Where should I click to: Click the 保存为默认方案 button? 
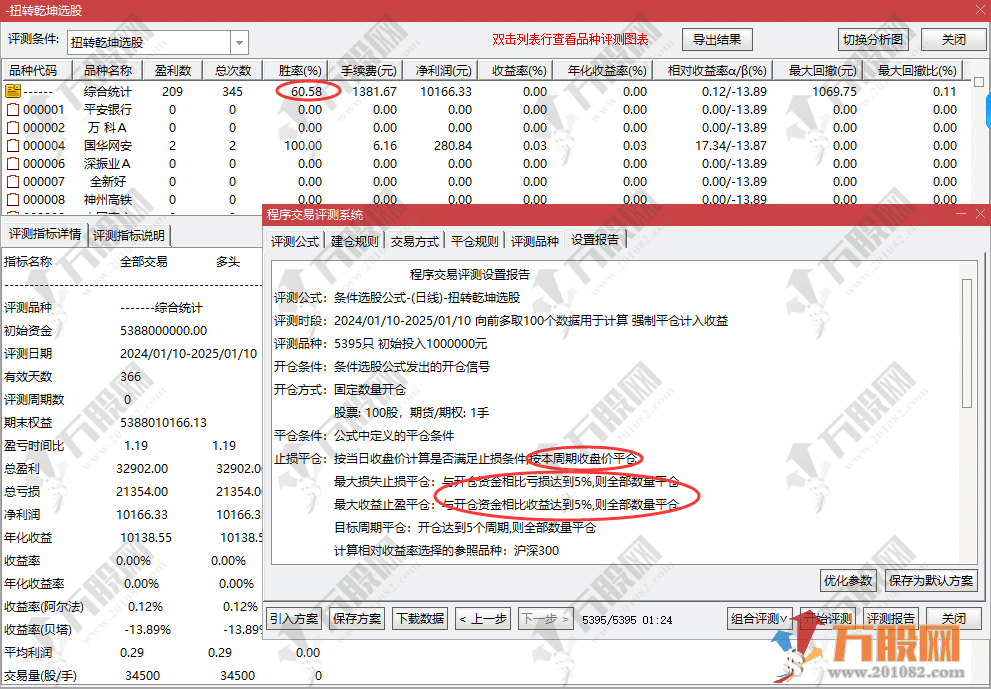(x=931, y=580)
